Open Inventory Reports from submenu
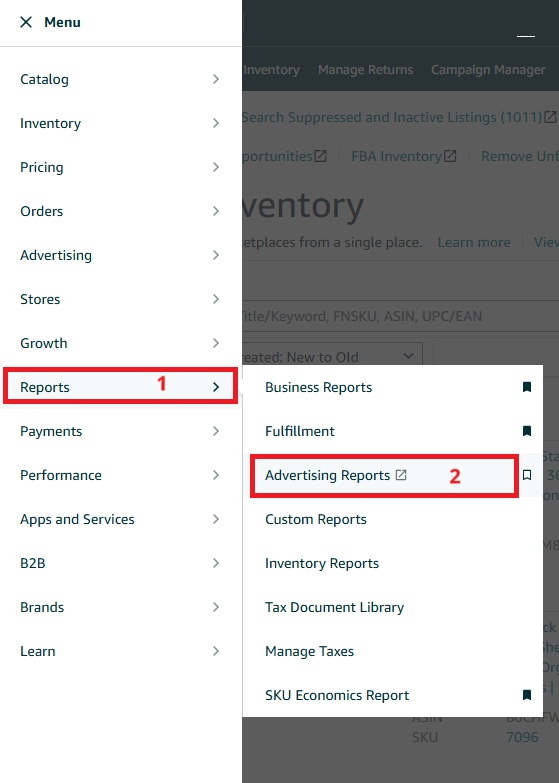 [322, 563]
